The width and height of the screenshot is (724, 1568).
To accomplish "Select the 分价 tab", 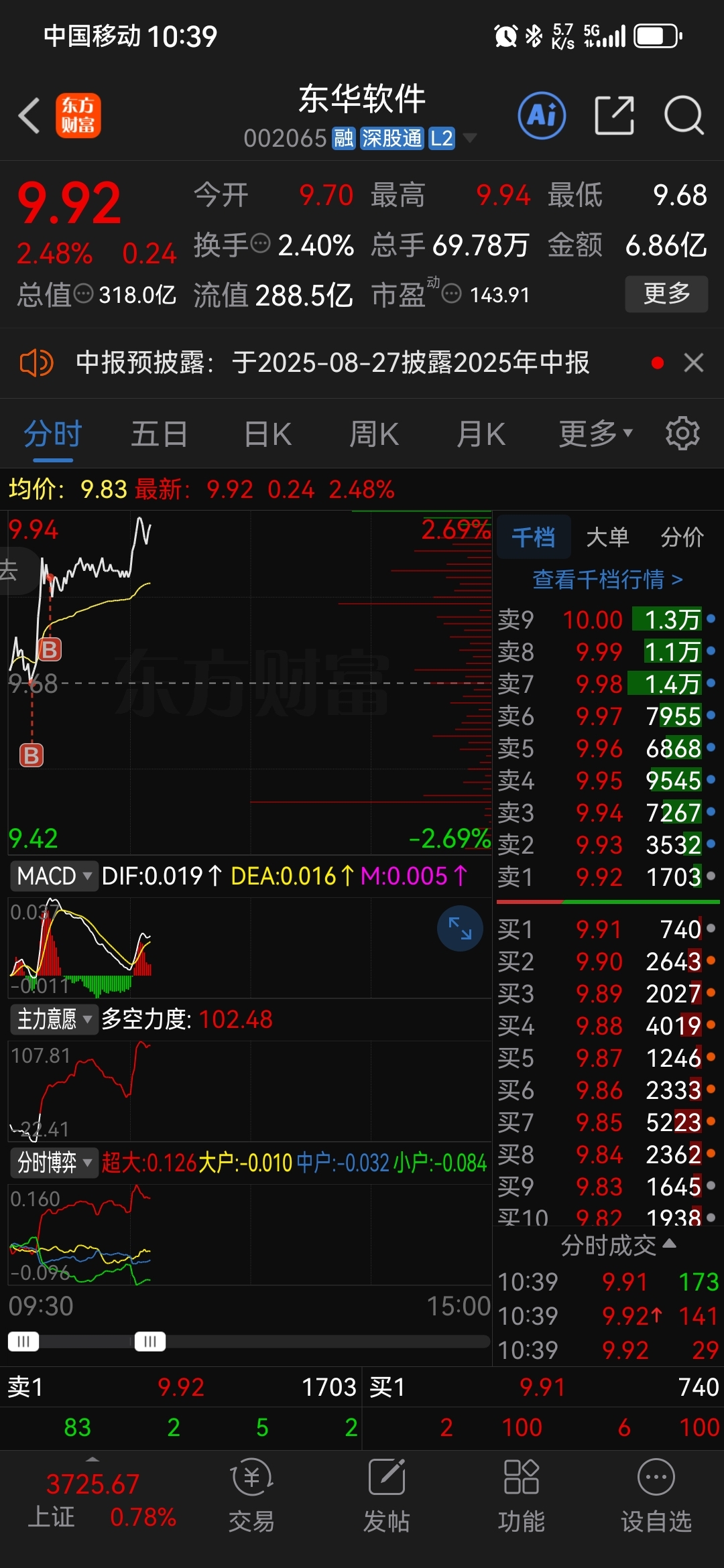I will point(682,537).
